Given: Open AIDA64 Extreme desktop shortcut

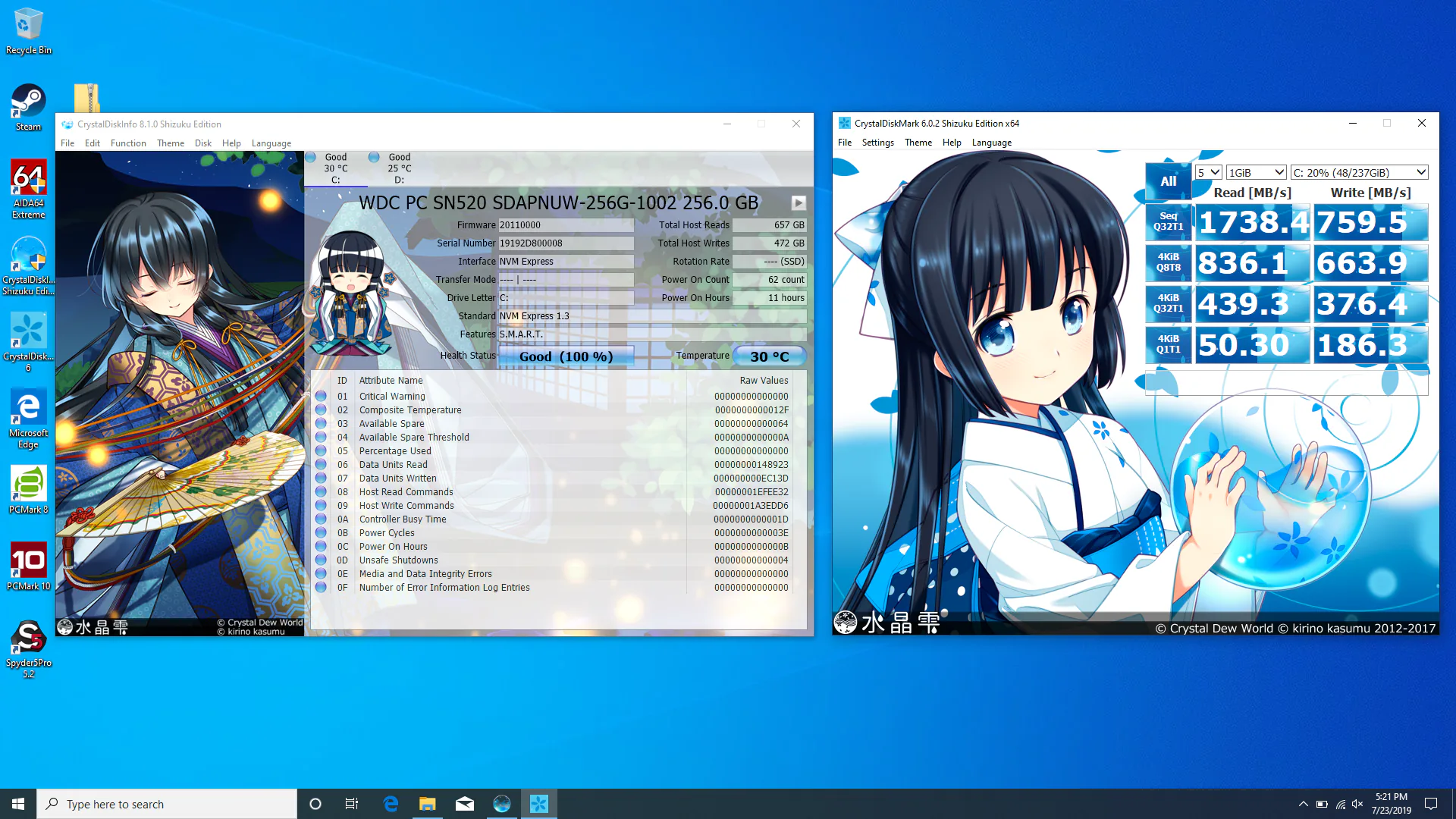Looking at the screenshot, I should click(28, 189).
